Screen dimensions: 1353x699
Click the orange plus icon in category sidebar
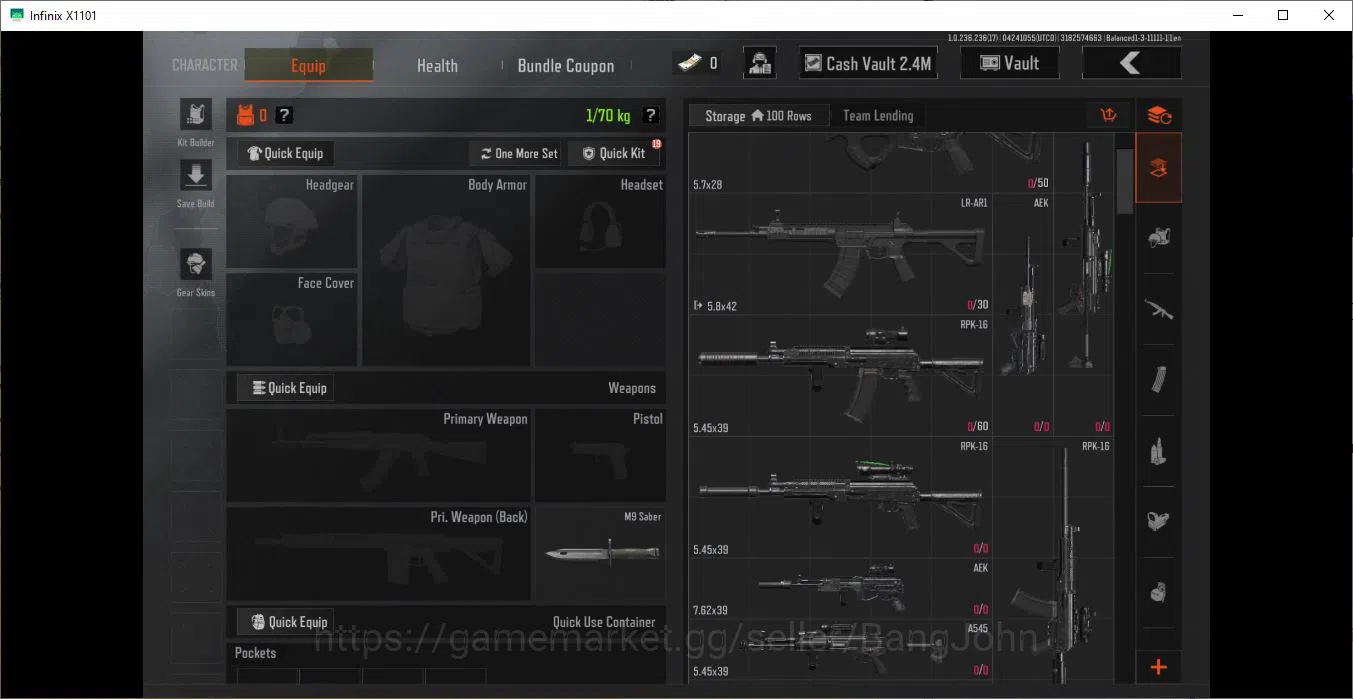click(x=1159, y=667)
